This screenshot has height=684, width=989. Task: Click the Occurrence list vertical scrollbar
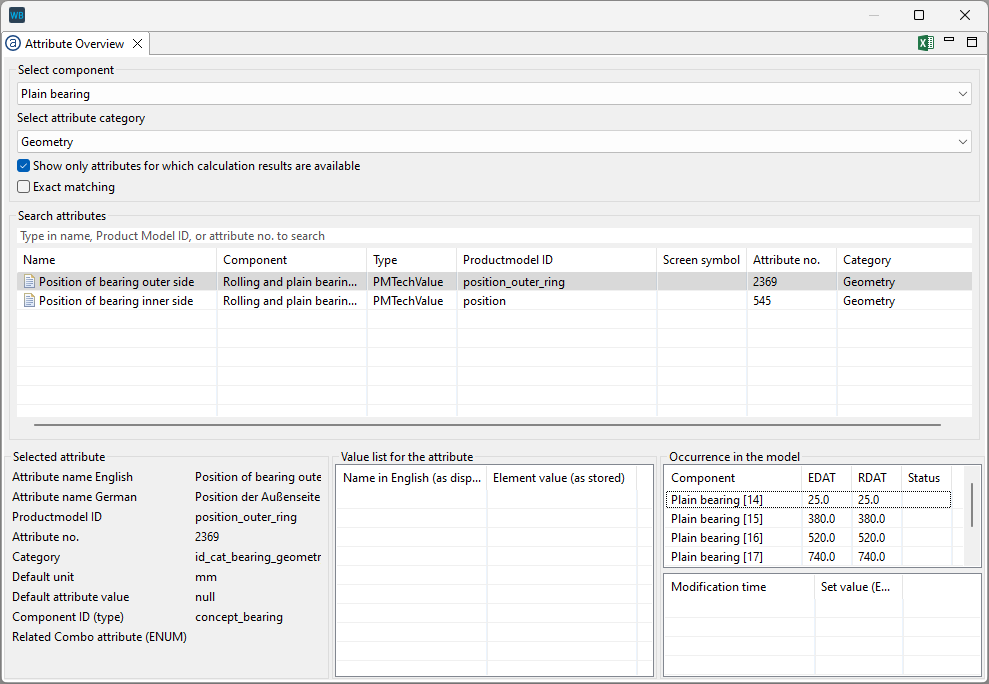[x=972, y=505]
